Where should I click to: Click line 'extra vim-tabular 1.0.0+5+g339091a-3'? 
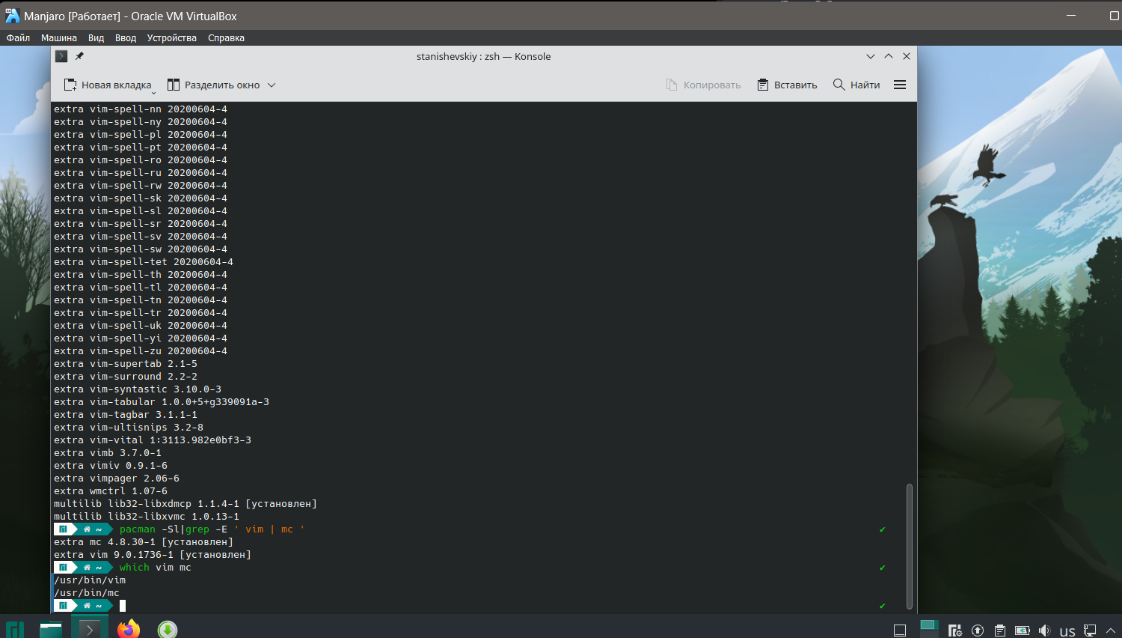click(x=161, y=402)
